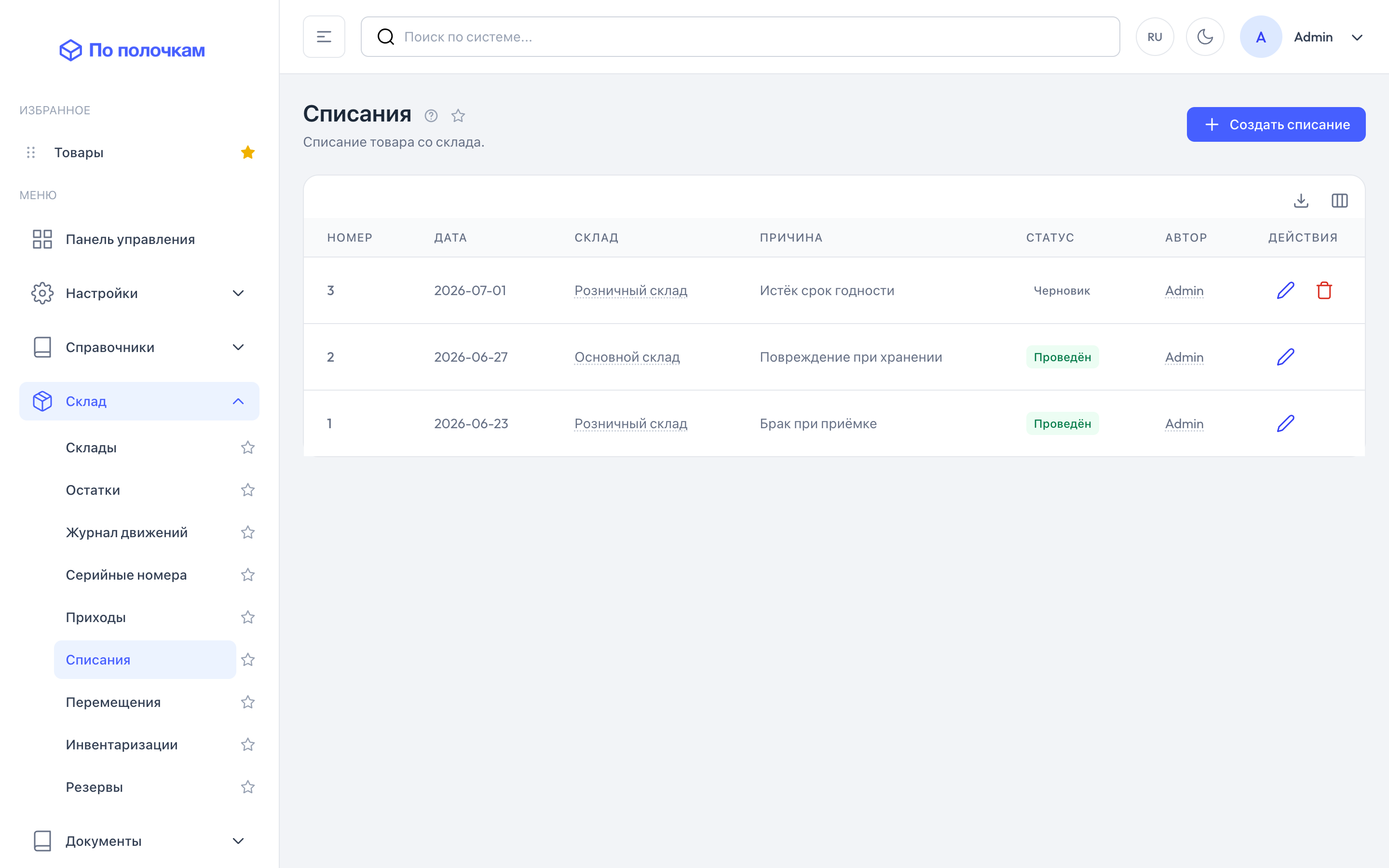This screenshot has width=1389, height=868.
Task: Click the Документы book icon
Action: (42, 841)
